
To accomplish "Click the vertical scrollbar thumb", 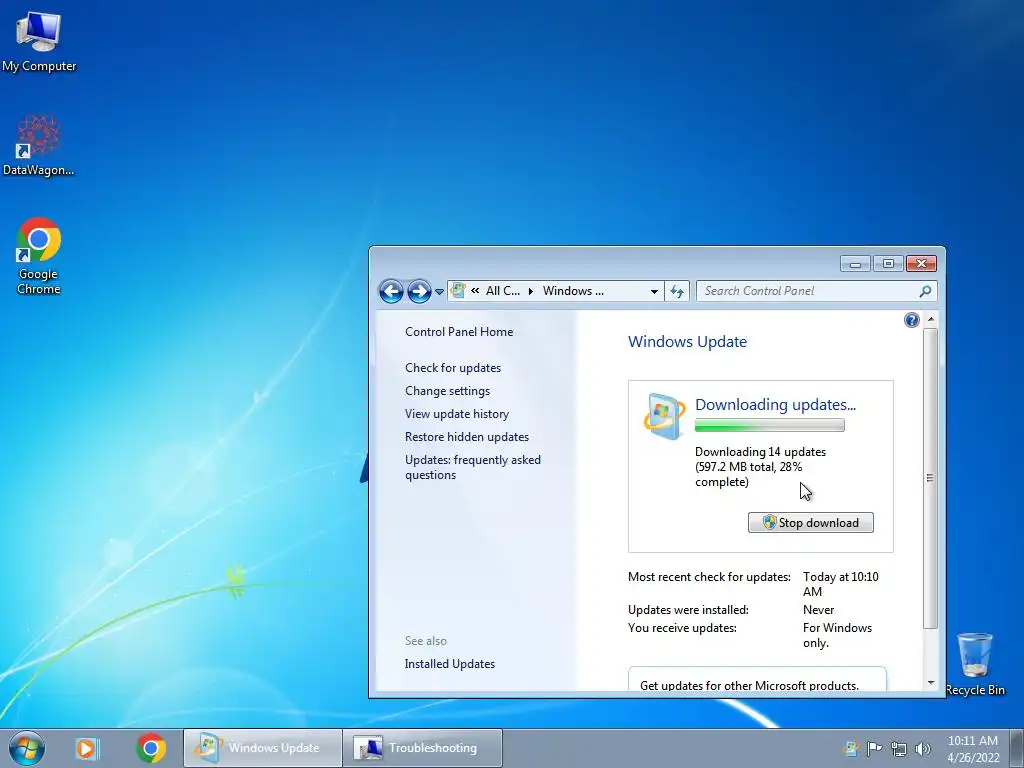I will 931,478.
